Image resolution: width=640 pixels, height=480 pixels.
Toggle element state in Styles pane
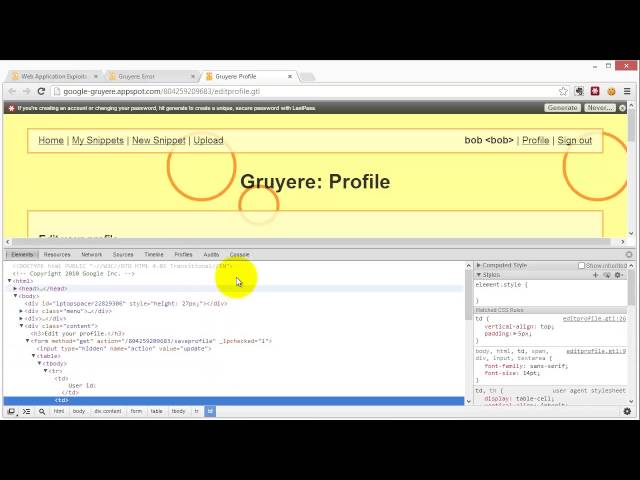607,275
